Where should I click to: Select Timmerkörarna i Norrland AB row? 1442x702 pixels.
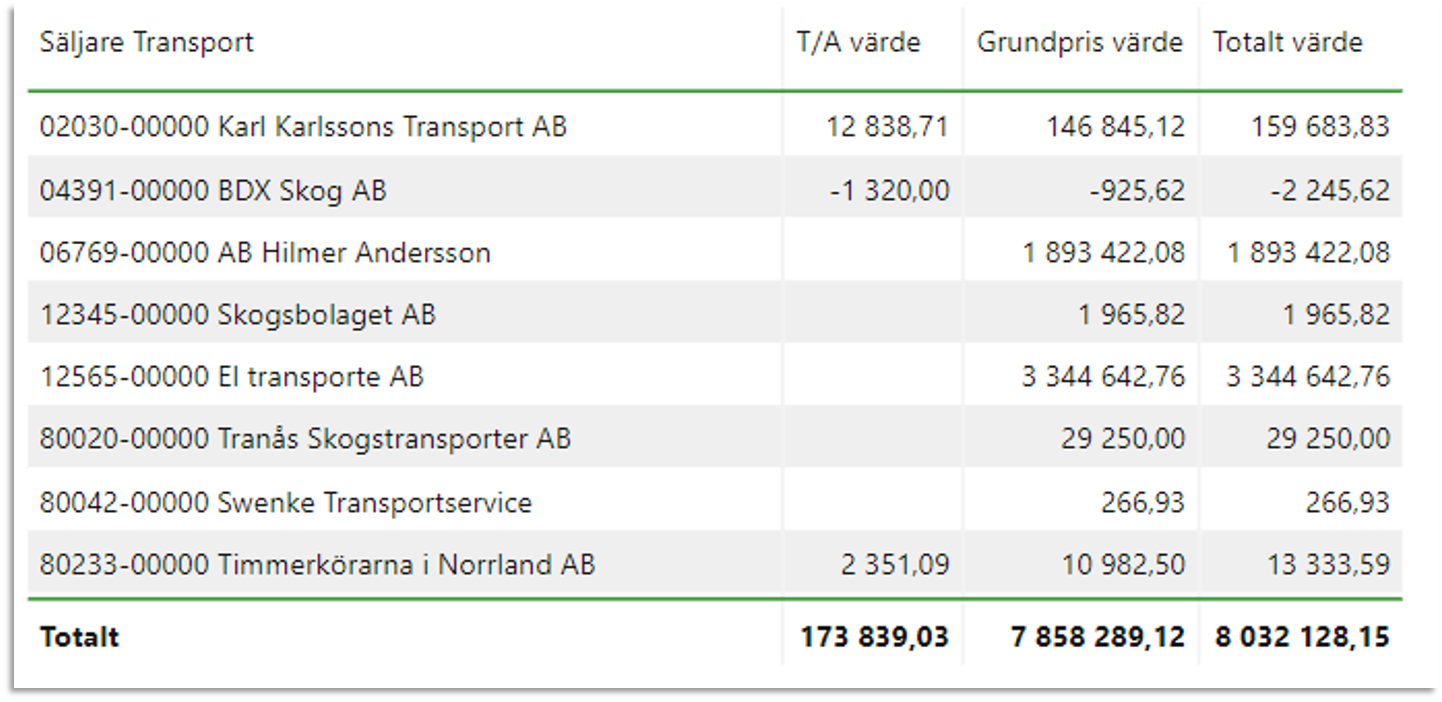[x=715, y=564]
